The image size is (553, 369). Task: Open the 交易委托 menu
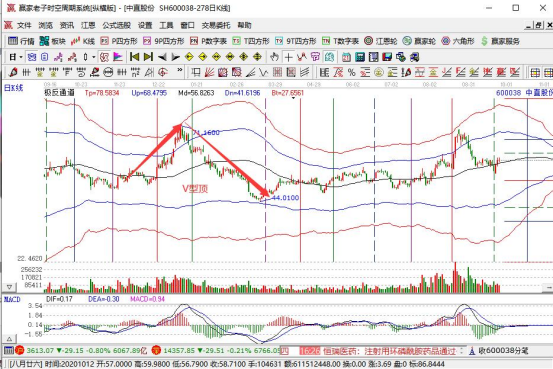coord(216,25)
